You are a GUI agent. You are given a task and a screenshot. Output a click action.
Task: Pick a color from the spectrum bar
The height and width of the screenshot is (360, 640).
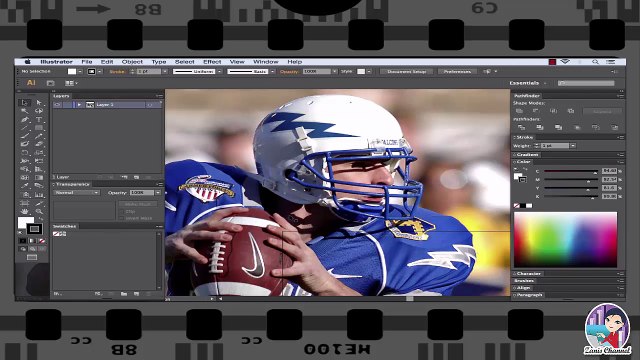pyautogui.click(x=565, y=240)
